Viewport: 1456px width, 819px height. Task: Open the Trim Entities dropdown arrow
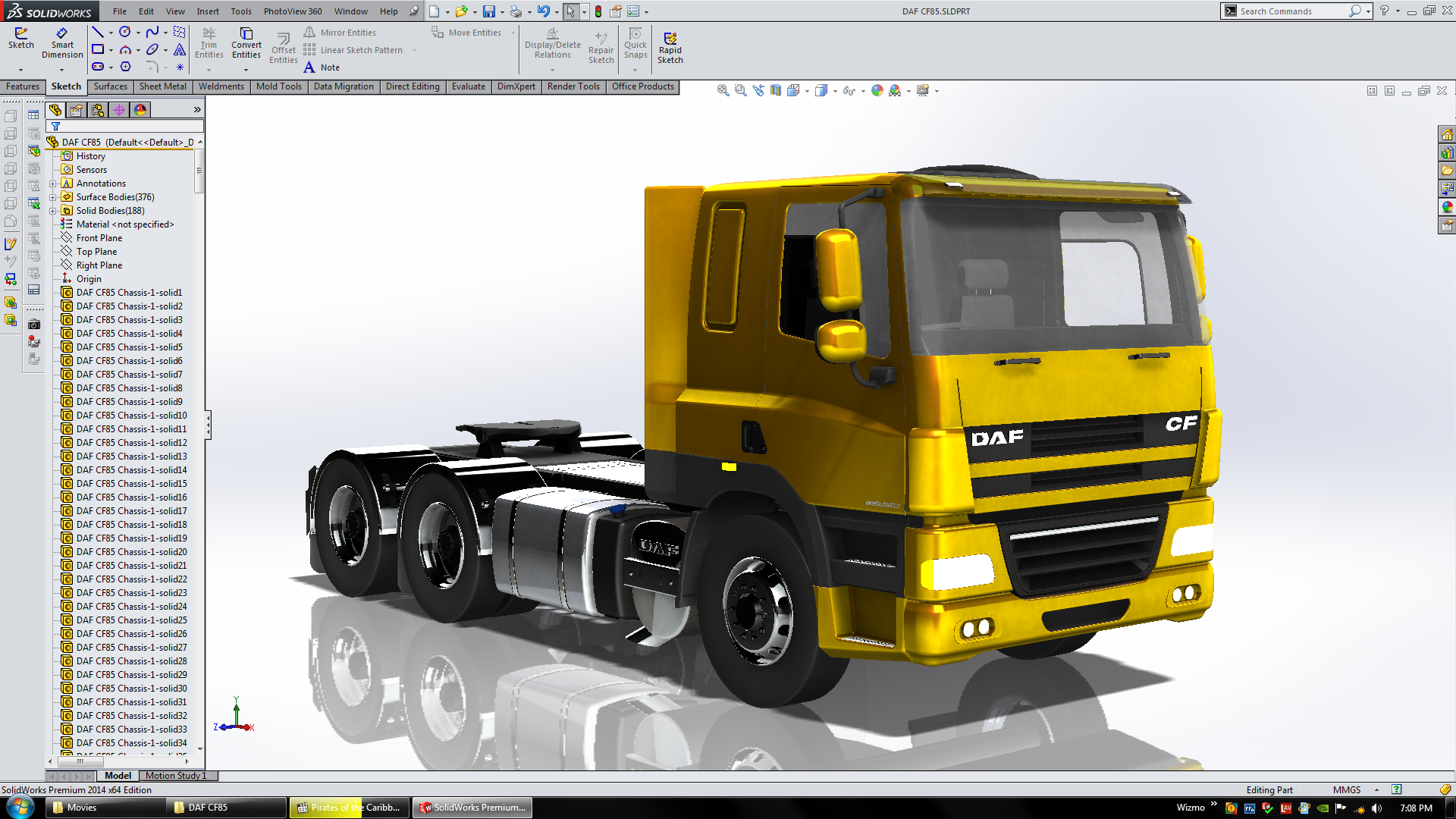point(209,70)
